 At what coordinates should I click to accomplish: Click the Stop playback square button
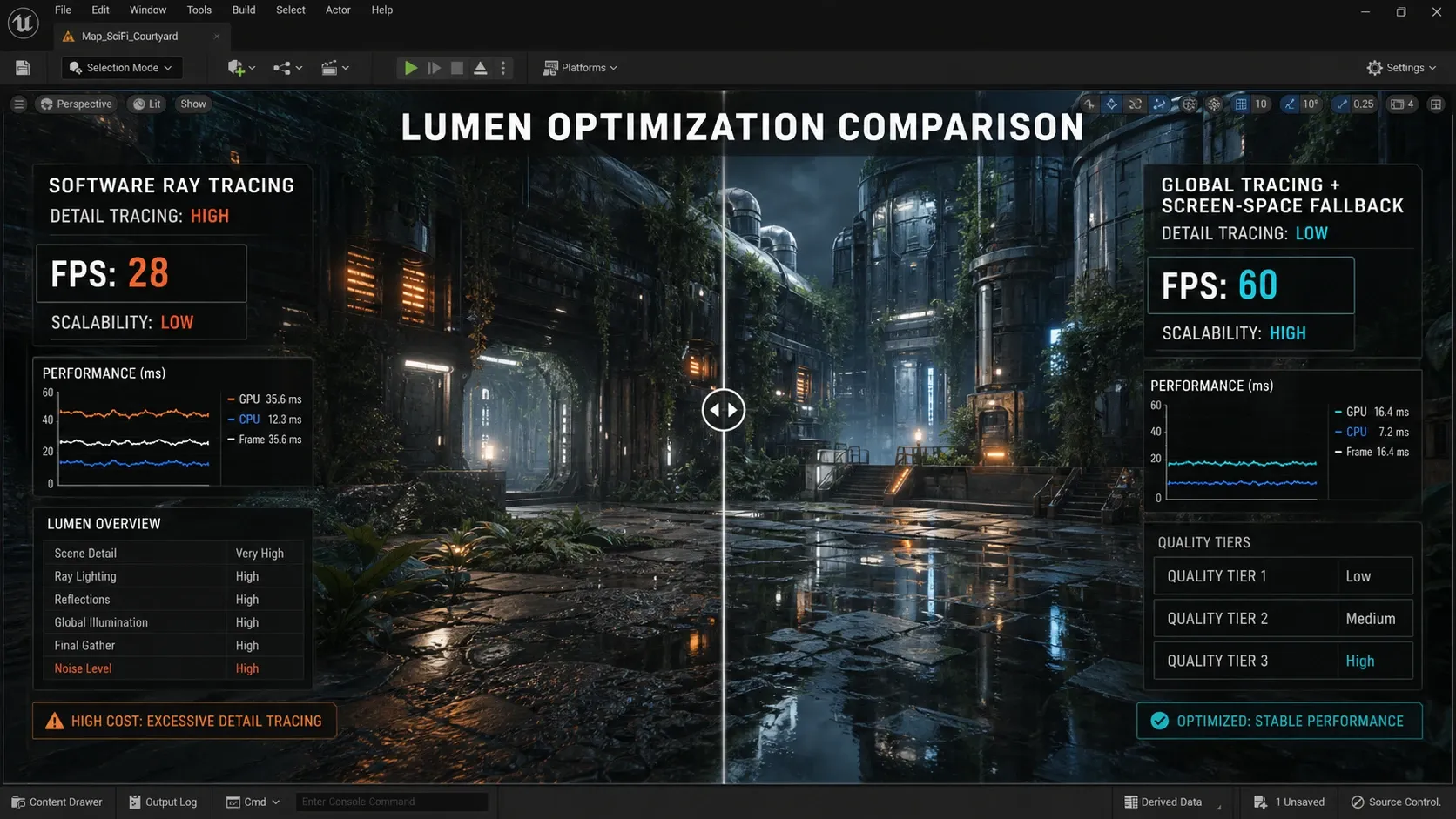click(x=457, y=68)
